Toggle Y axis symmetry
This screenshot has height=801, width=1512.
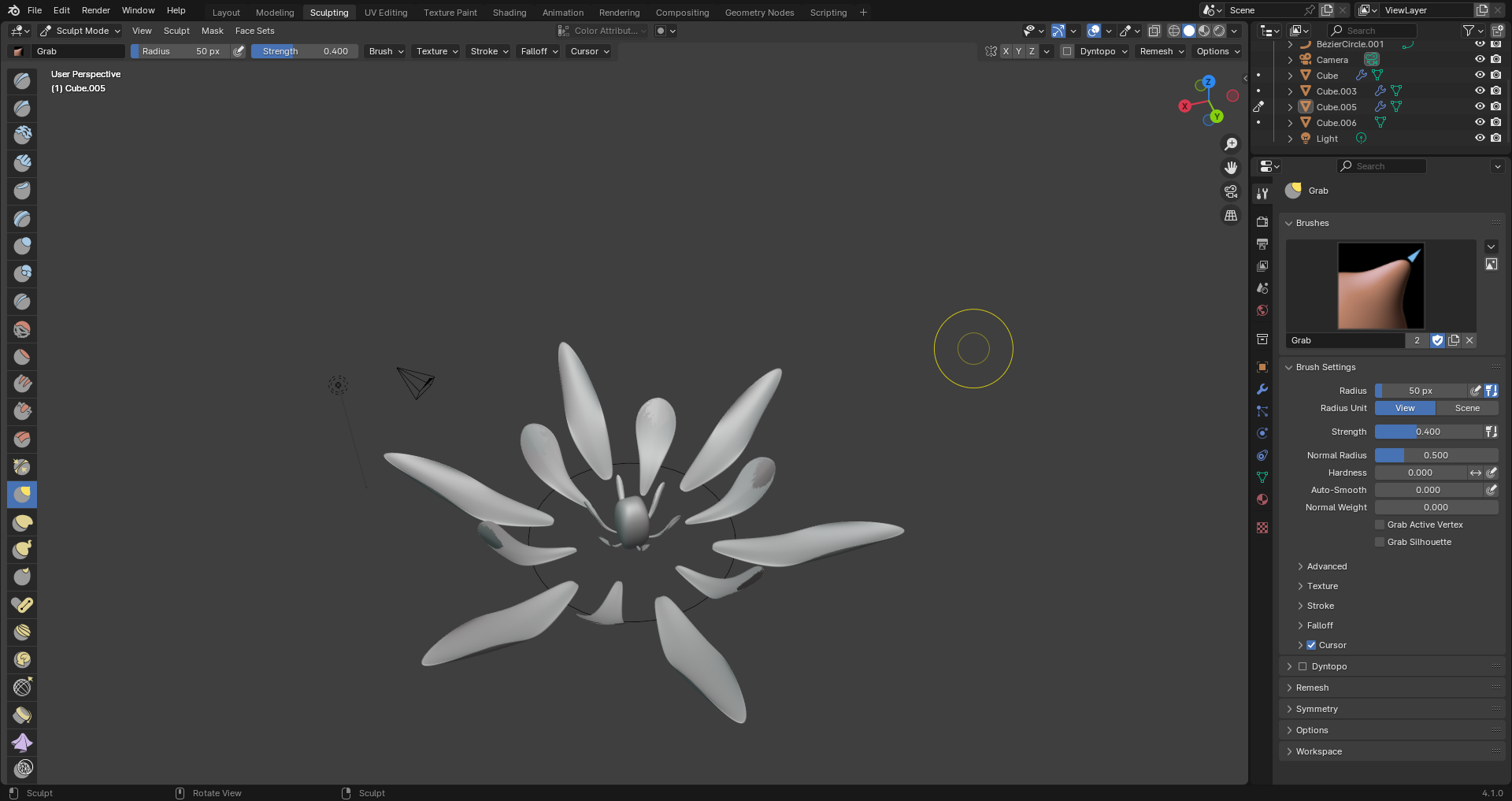1019,51
